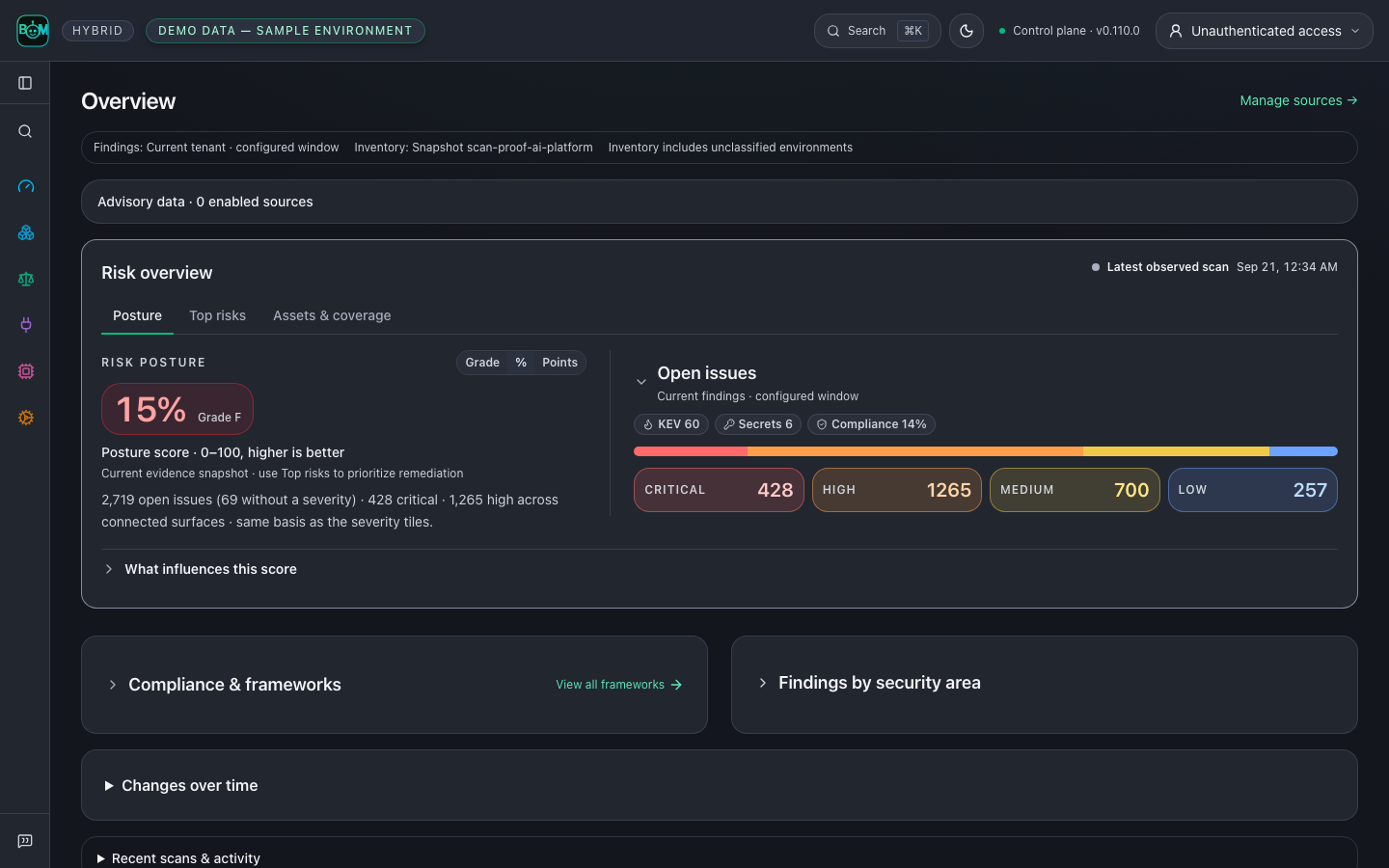Viewport: 1389px width, 868px height.
Task: Click the Control plane v0.110.0 label
Action: pos(1076,31)
